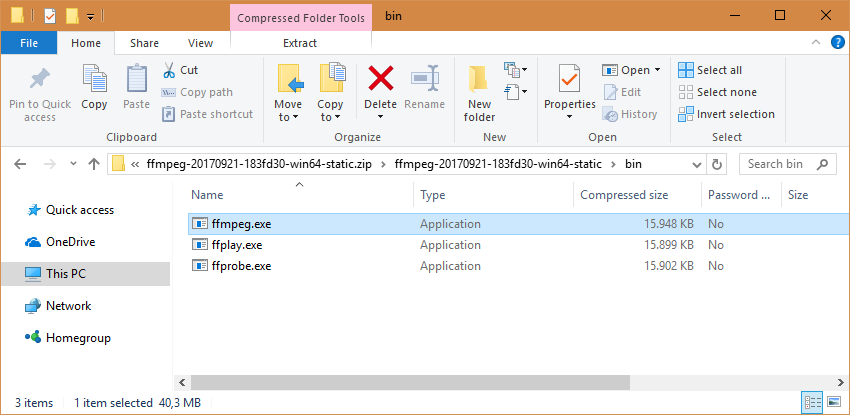
Task: Expand the Properties dropdown arrow
Action: click(569, 116)
